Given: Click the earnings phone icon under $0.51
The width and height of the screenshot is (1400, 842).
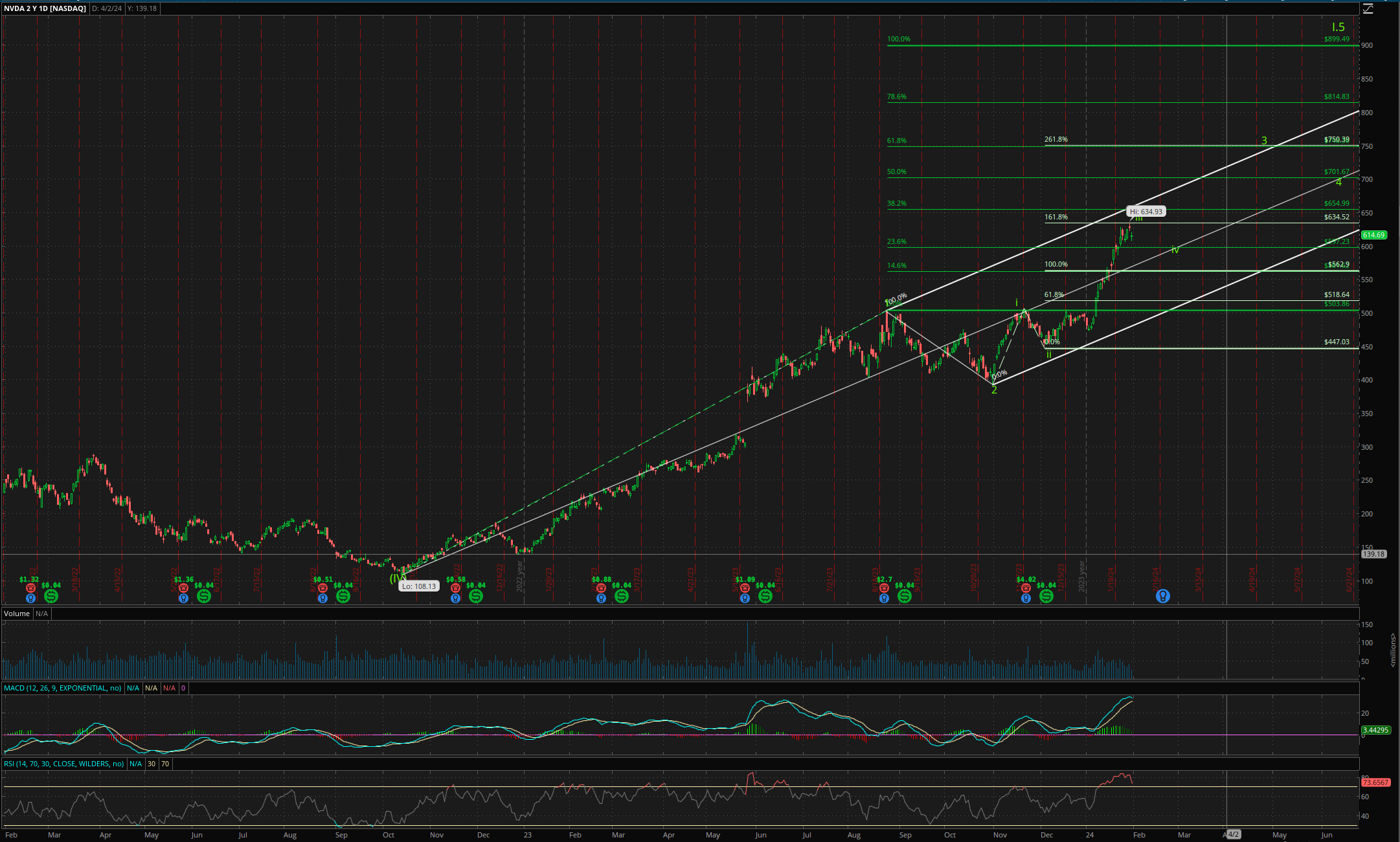Looking at the screenshot, I should [x=322, y=588].
